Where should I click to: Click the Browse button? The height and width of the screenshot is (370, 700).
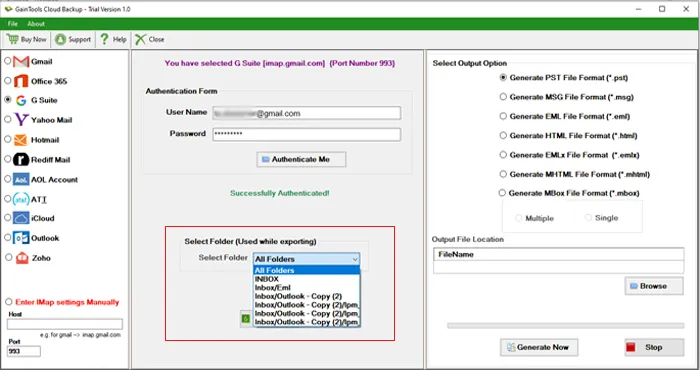[x=654, y=286]
